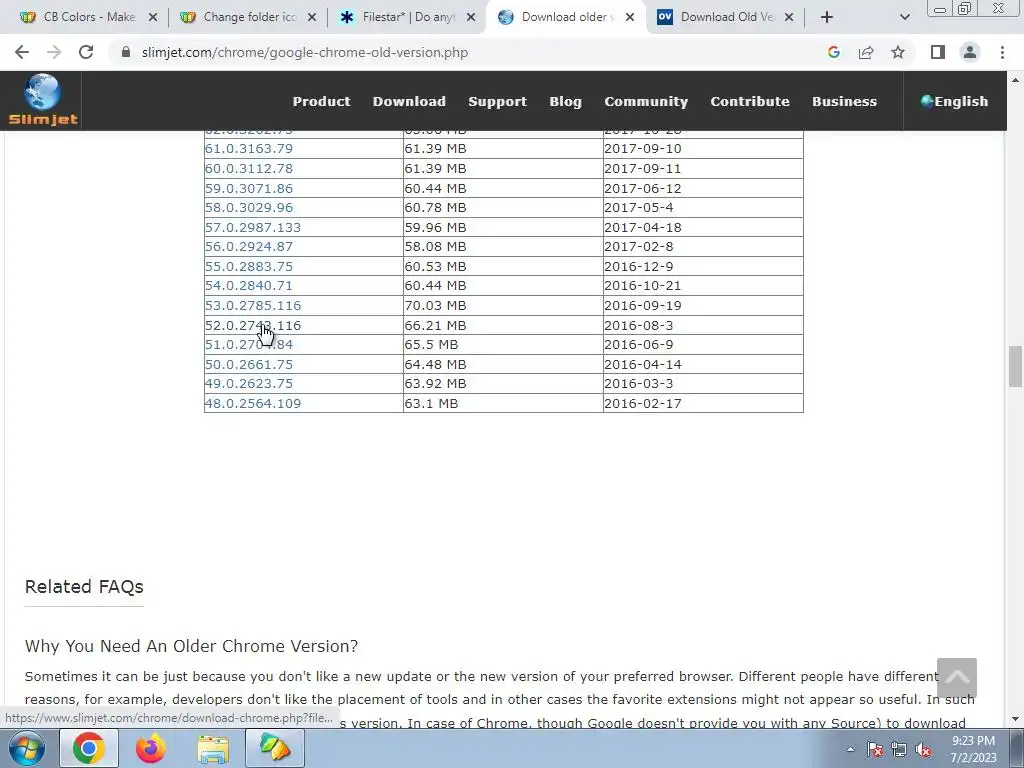Download Chrome version 48.0.2564.109
The image size is (1024, 768).
[x=253, y=403]
